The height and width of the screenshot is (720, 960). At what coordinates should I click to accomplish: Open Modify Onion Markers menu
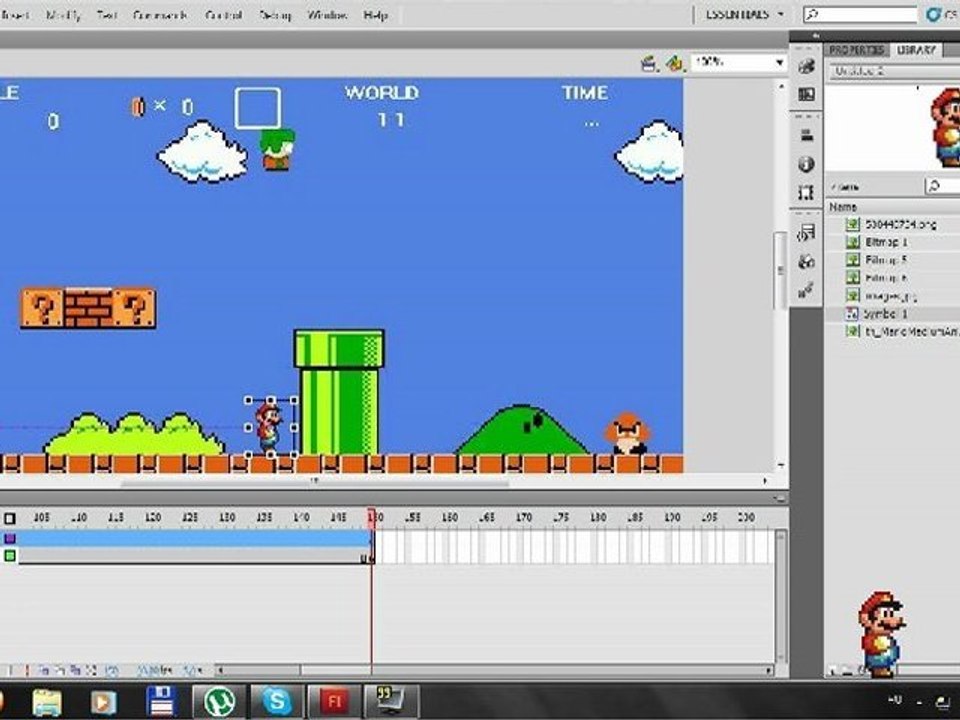tap(91, 670)
